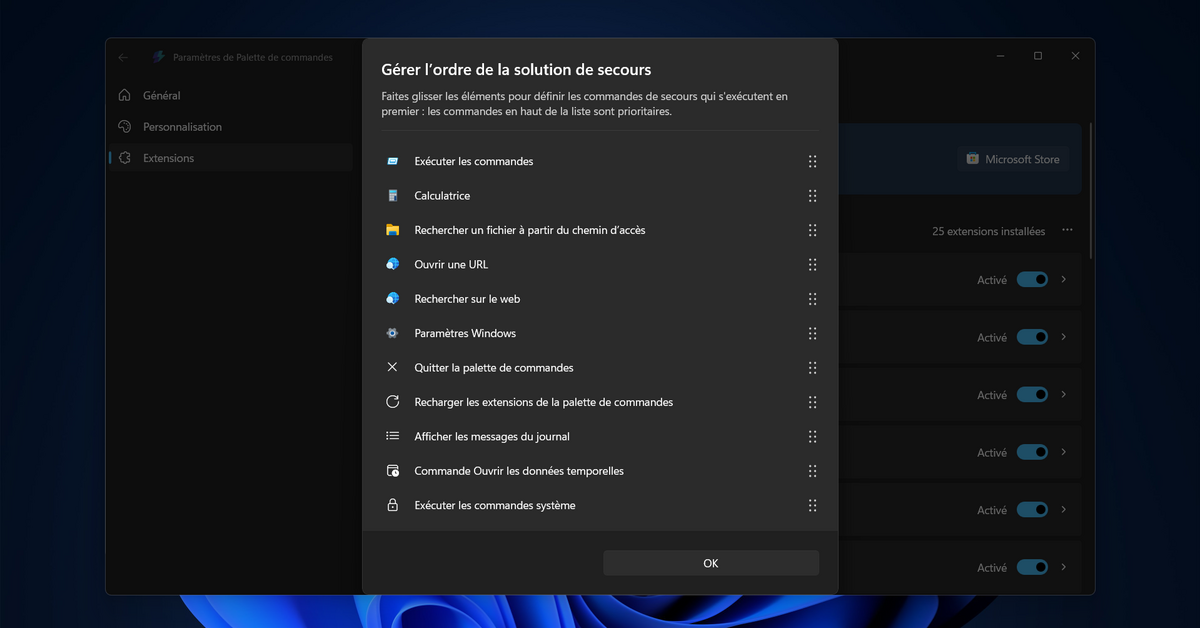Open the Général settings section
The image size is (1200, 628).
point(162,96)
